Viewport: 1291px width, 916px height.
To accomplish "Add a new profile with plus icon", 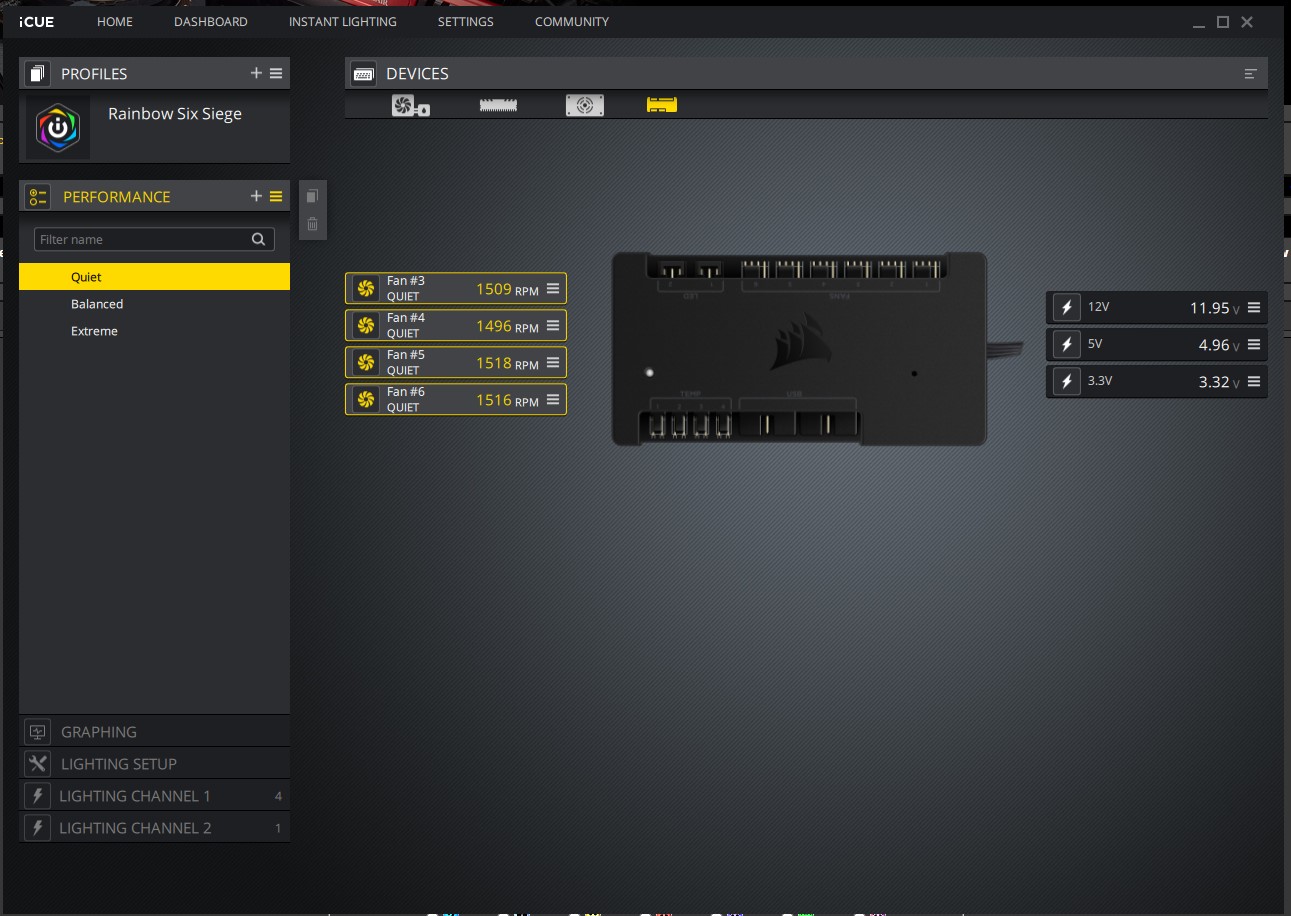I will point(256,73).
